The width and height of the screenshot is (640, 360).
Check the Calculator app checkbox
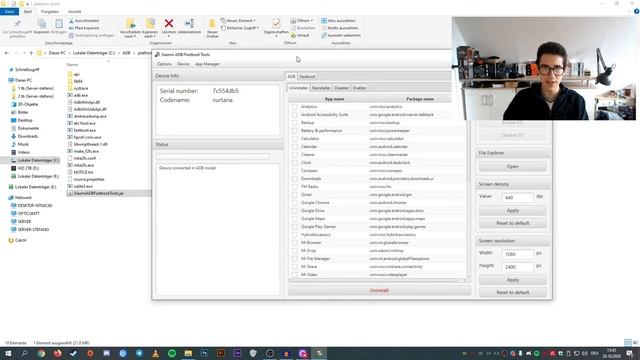click(x=294, y=139)
